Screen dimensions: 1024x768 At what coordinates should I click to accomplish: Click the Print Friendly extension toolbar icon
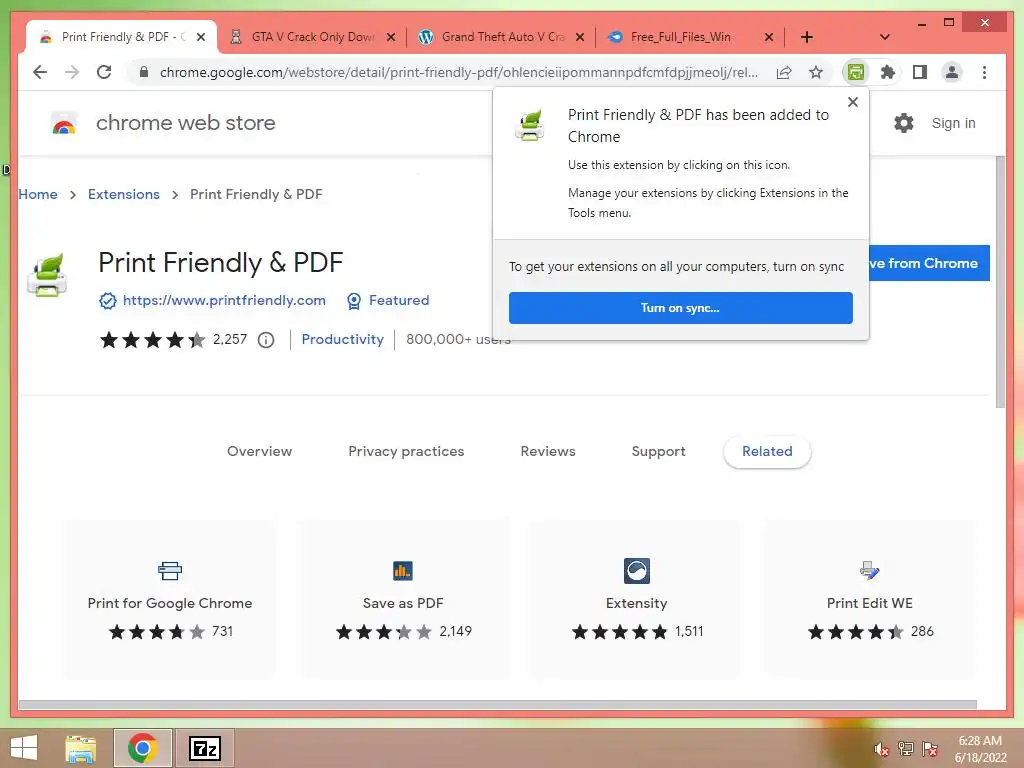[x=856, y=72]
